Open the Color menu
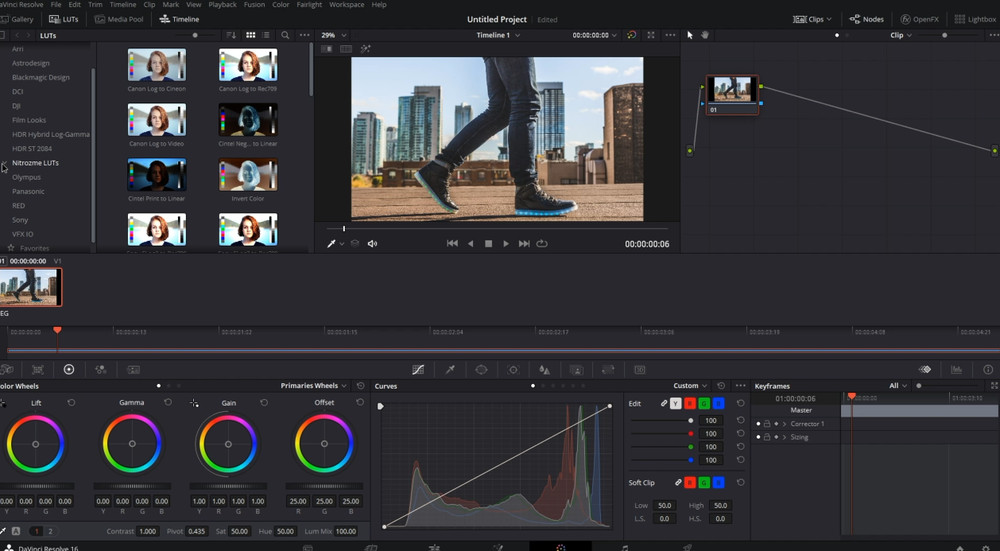The image size is (1000, 551). pyautogui.click(x=281, y=4)
